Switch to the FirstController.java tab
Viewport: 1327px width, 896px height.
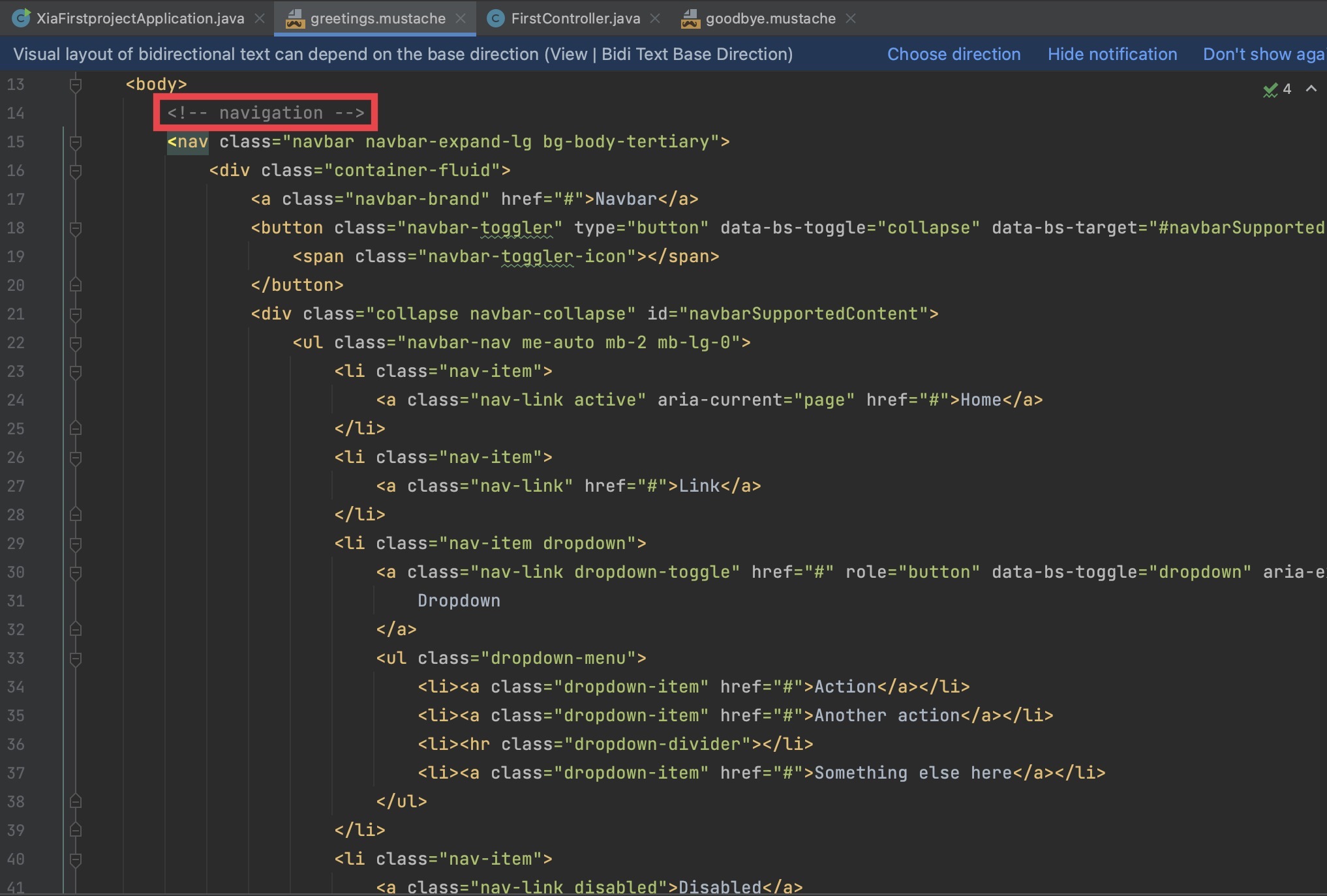pos(575,19)
